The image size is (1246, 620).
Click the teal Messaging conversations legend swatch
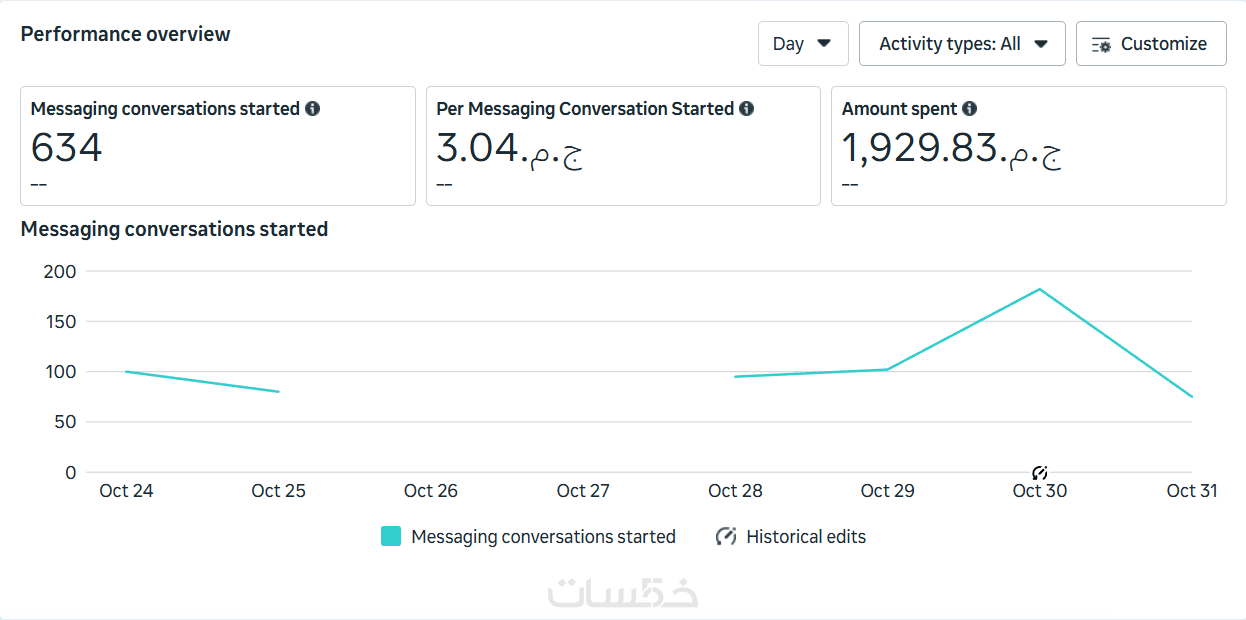click(x=391, y=537)
